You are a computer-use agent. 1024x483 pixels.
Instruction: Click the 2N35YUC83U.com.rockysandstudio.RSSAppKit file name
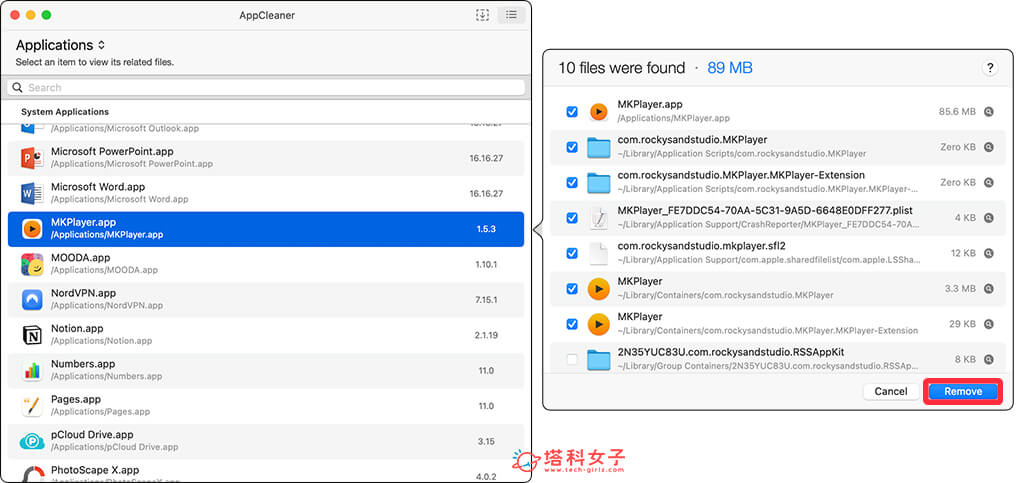[731, 352]
